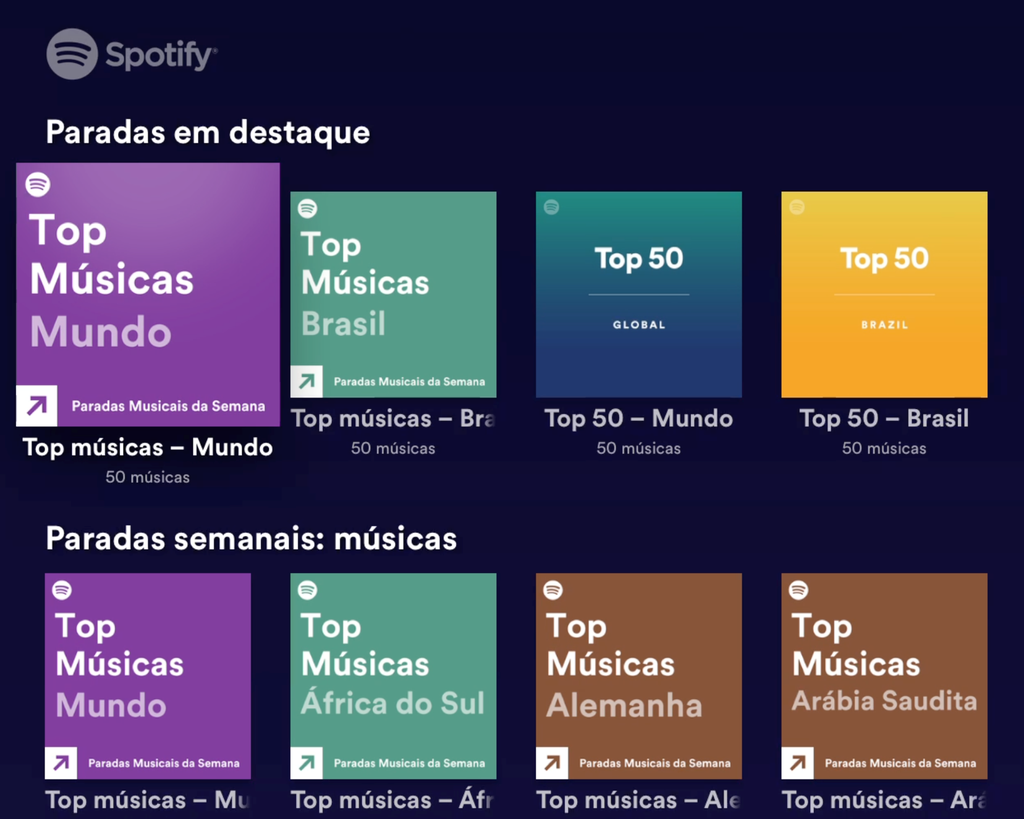
Task: Click the arrow icon on featured Top Músicas Brasil cover
Action: coord(306,381)
